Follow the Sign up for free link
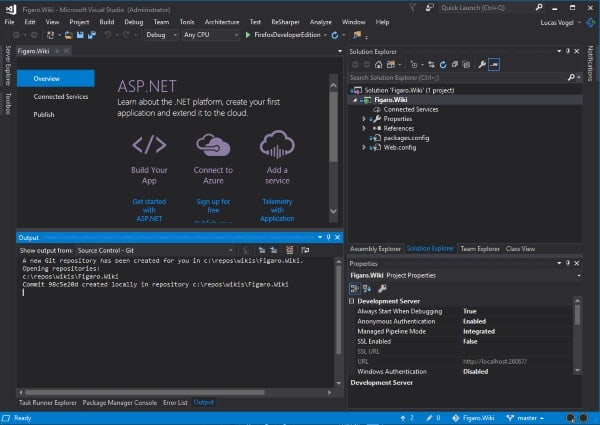 (x=213, y=206)
